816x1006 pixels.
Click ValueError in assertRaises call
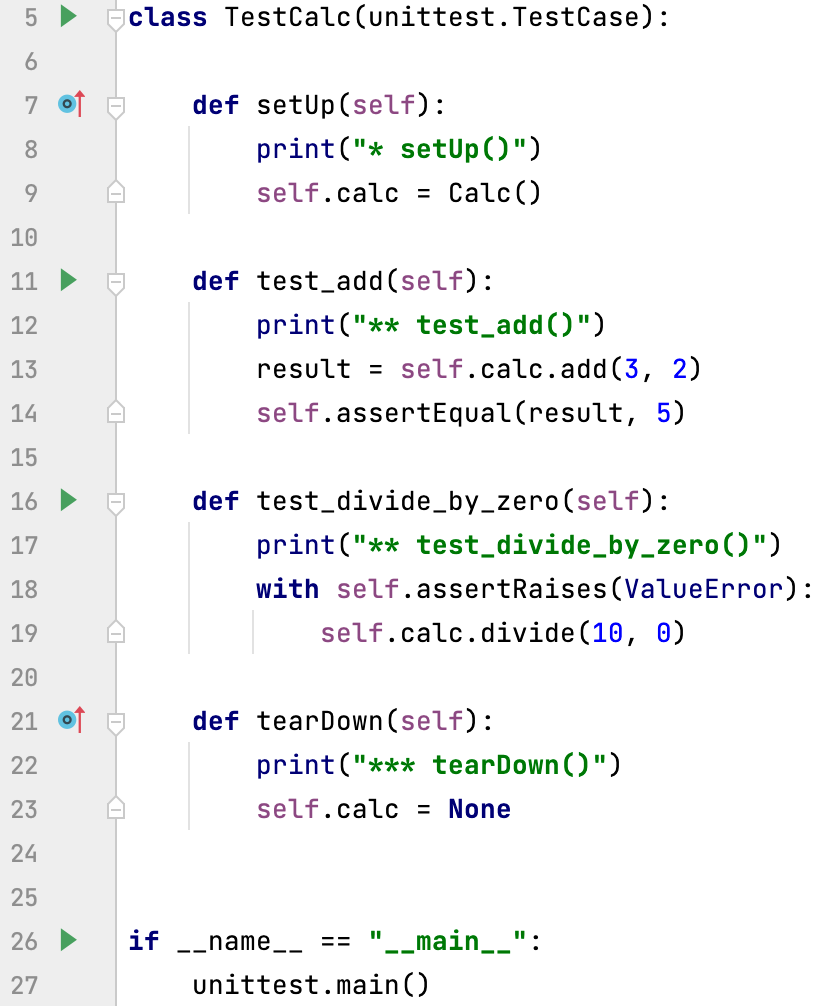point(704,589)
